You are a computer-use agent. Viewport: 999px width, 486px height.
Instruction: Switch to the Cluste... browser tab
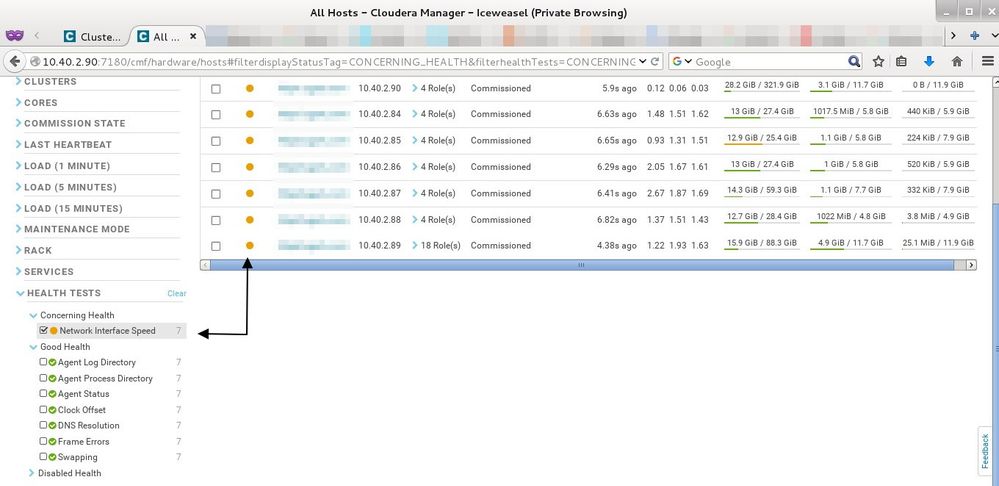[x=92, y=37]
